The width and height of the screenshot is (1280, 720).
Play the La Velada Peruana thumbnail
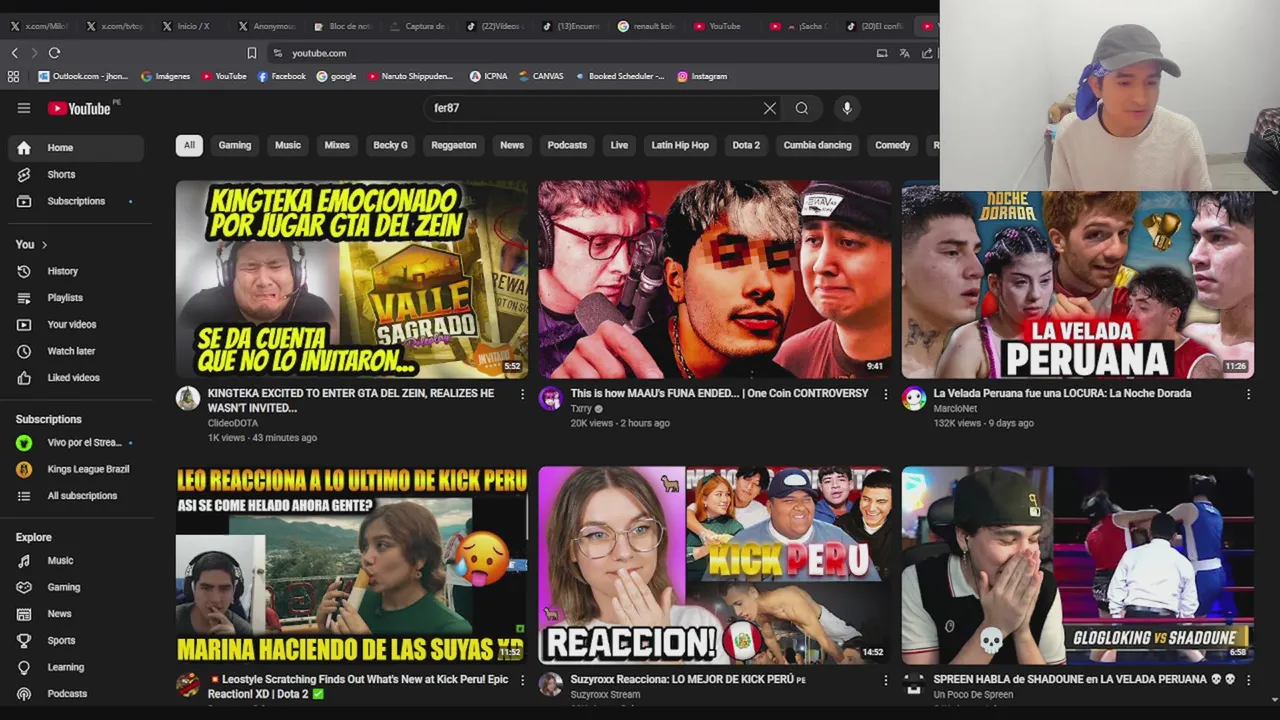point(1078,285)
